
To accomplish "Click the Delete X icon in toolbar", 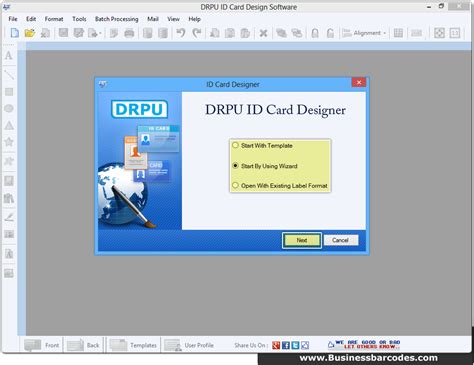I will click(263, 33).
